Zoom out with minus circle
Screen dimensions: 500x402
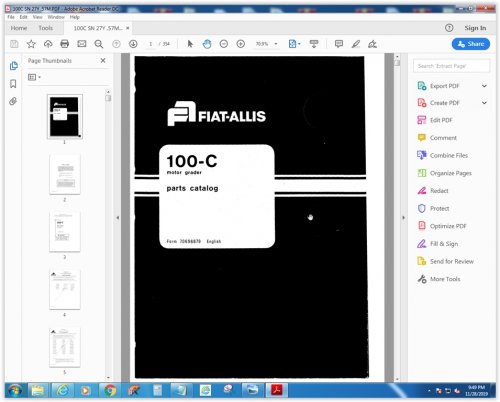[224, 44]
